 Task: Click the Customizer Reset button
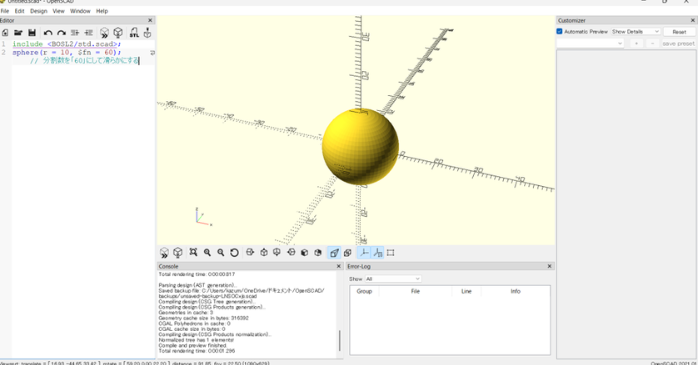(x=679, y=32)
